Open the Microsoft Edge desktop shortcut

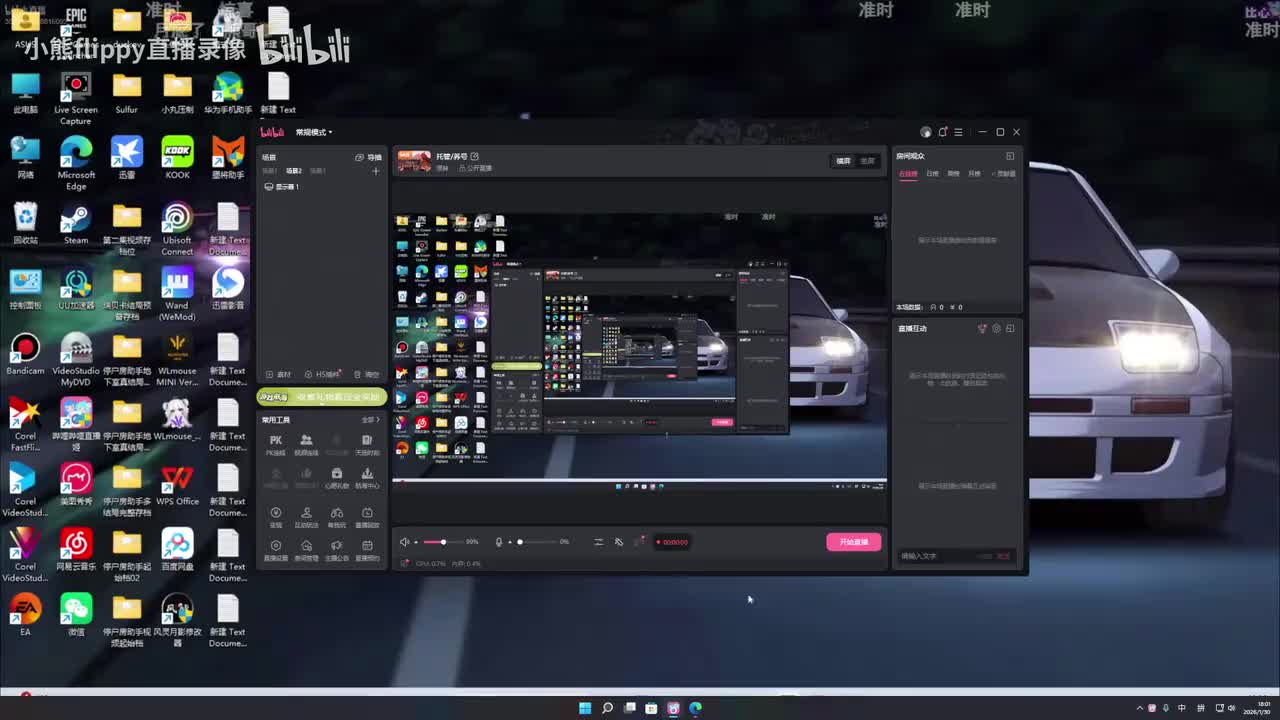coord(76,164)
